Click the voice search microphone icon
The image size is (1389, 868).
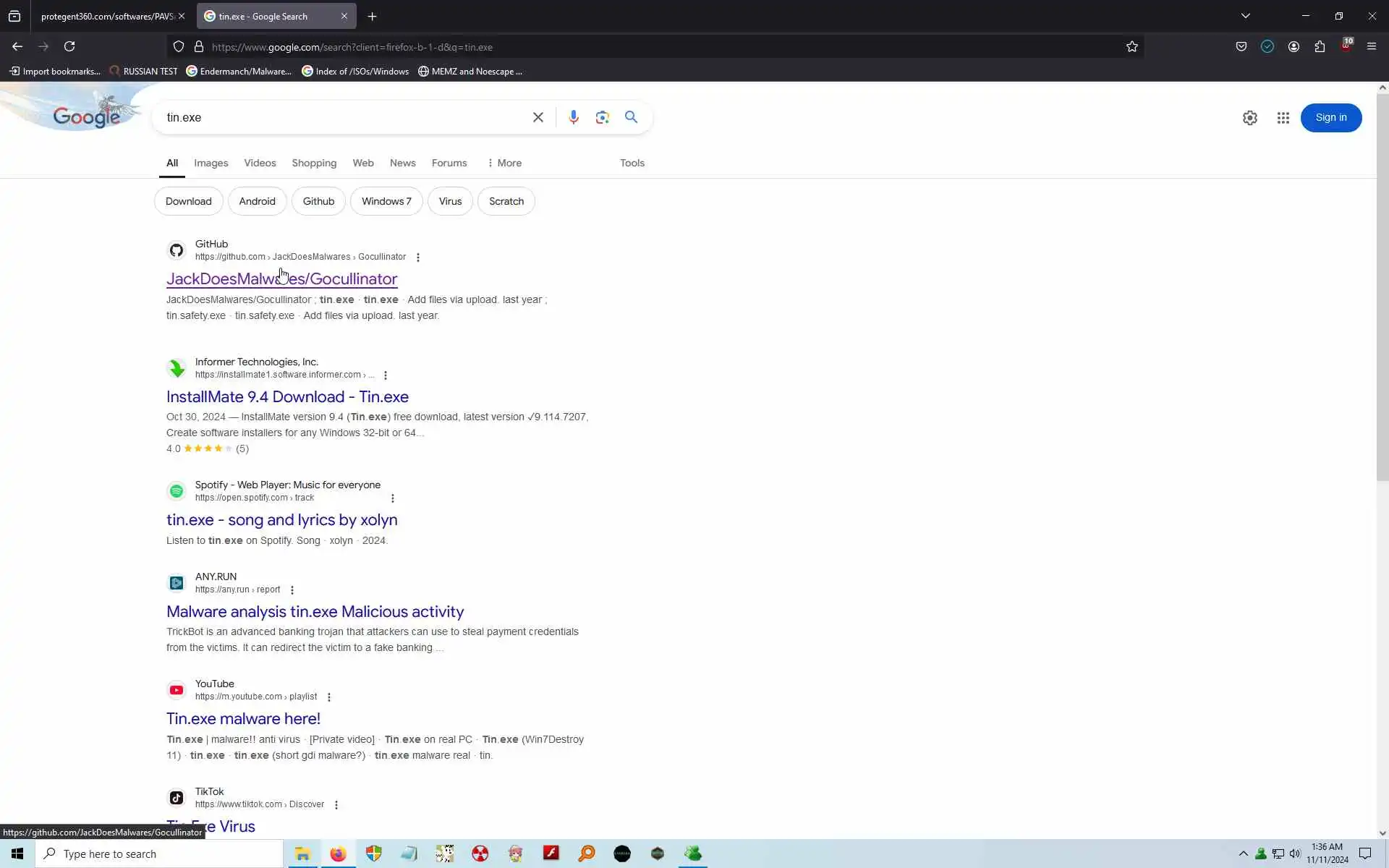pos(573,117)
